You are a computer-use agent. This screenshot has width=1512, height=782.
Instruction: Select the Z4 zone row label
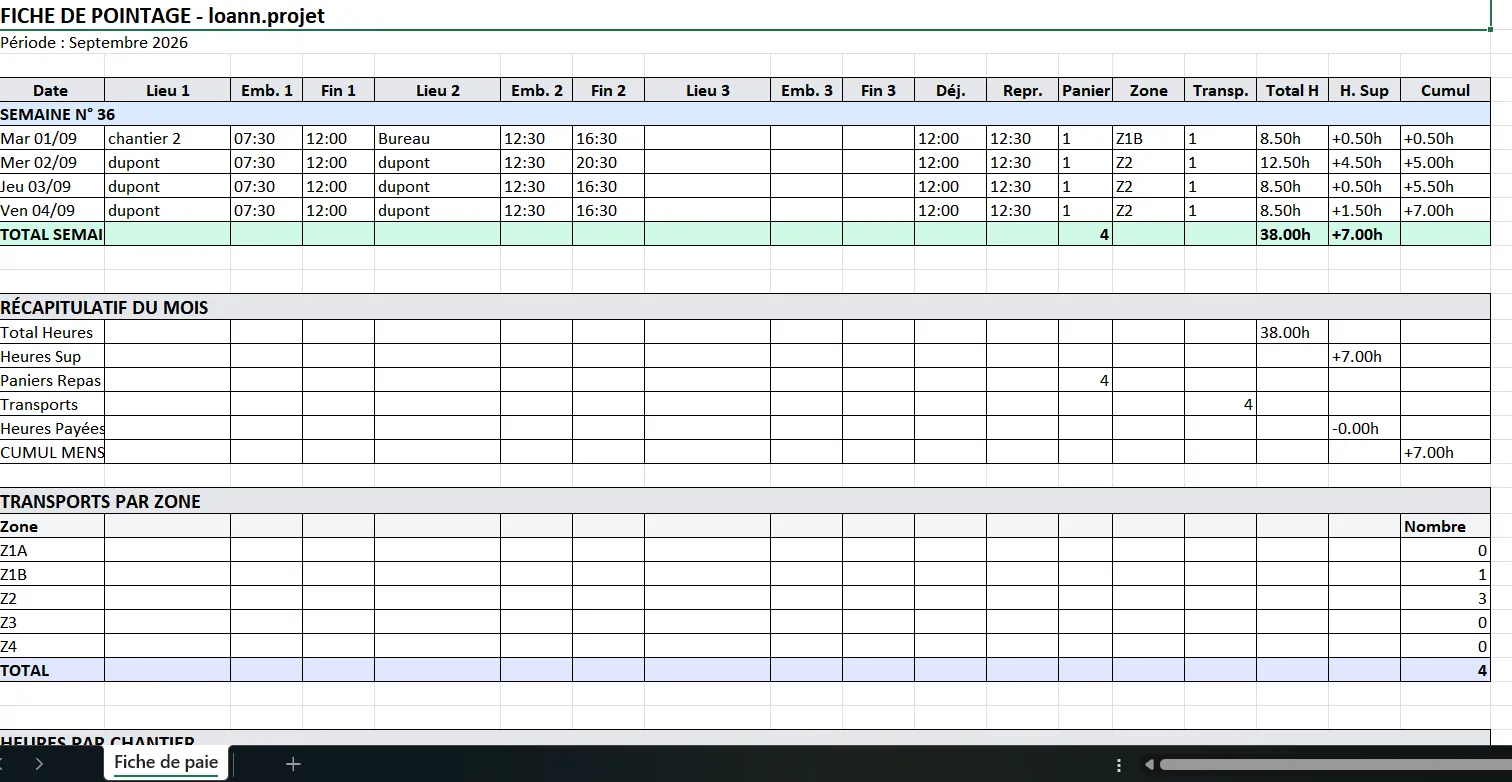(52, 646)
